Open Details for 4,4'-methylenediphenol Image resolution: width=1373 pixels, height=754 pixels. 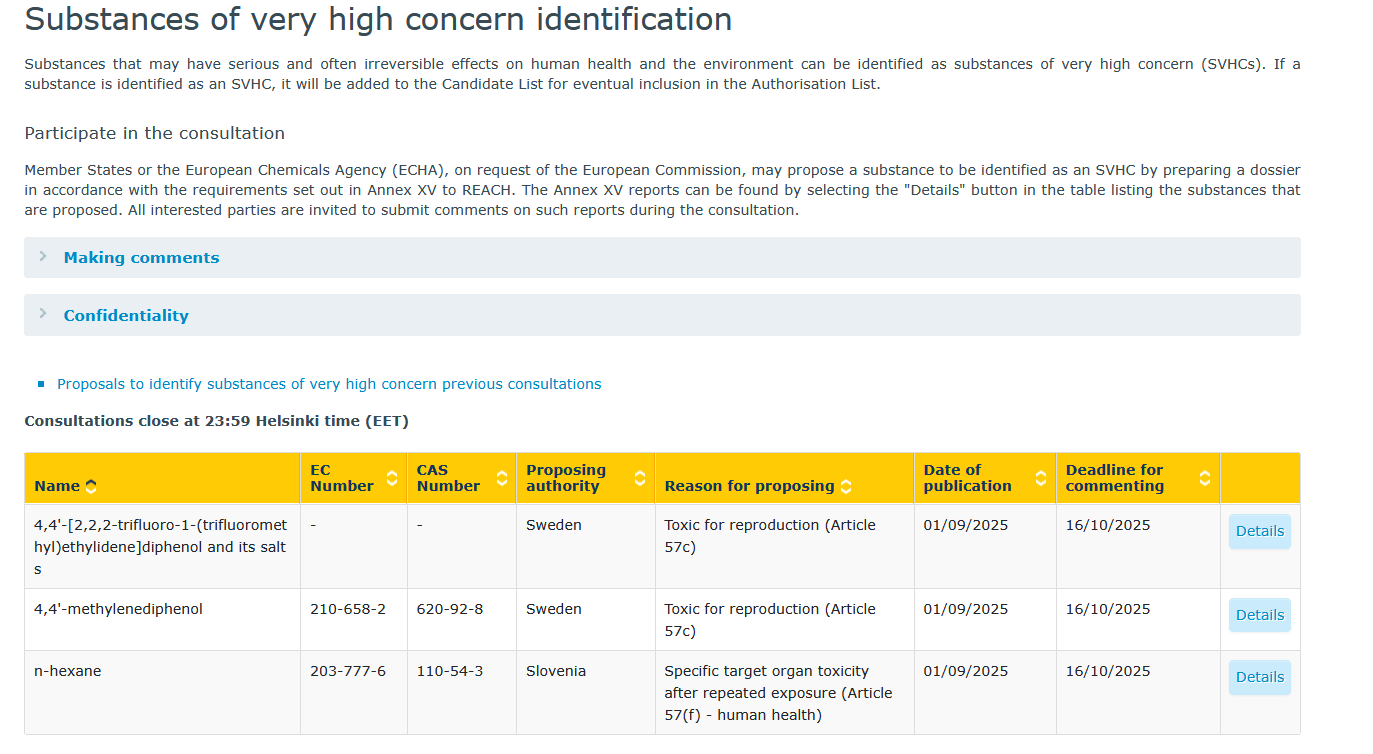click(1260, 615)
